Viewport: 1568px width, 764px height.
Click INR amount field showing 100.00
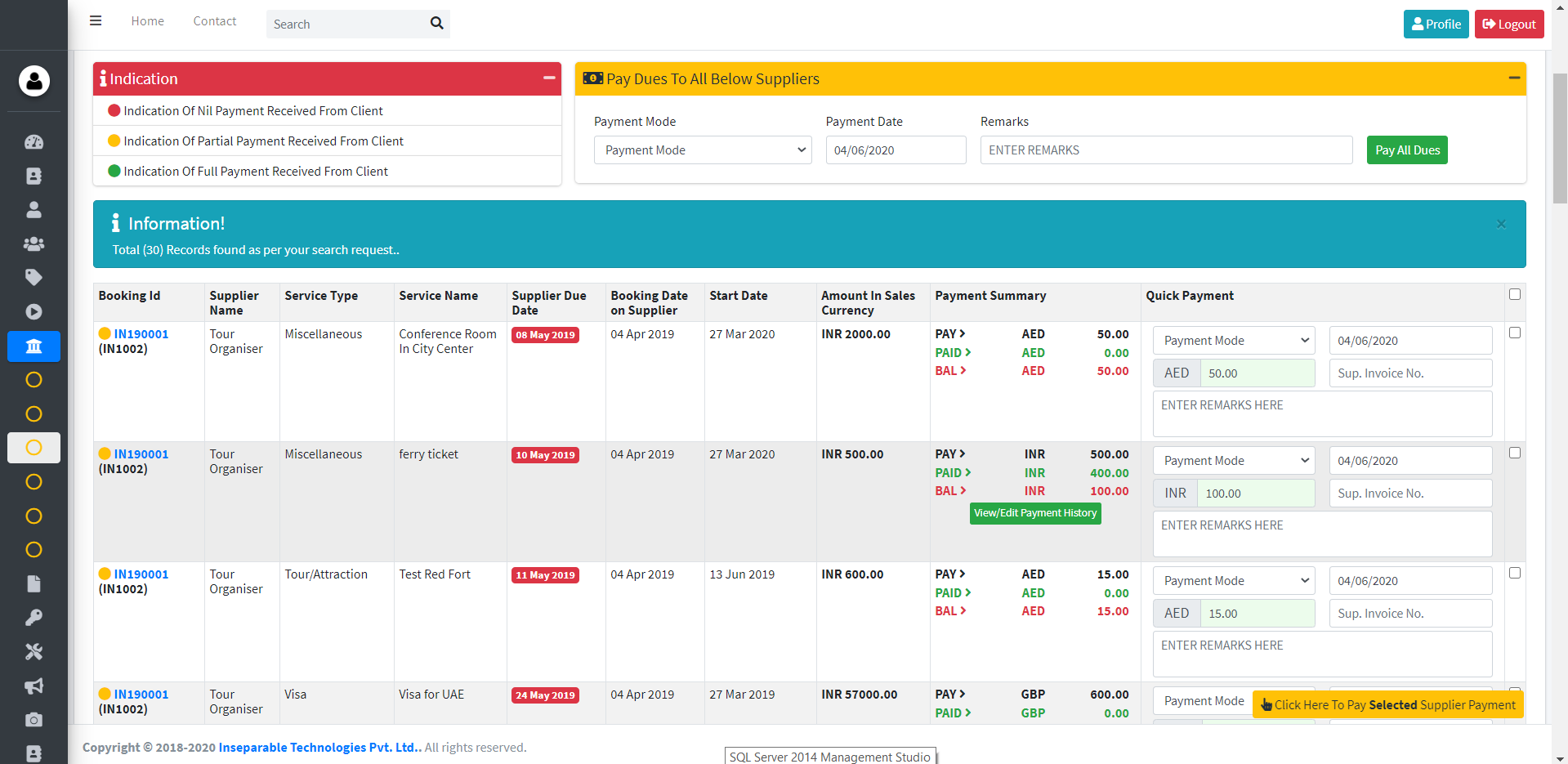coord(1256,494)
